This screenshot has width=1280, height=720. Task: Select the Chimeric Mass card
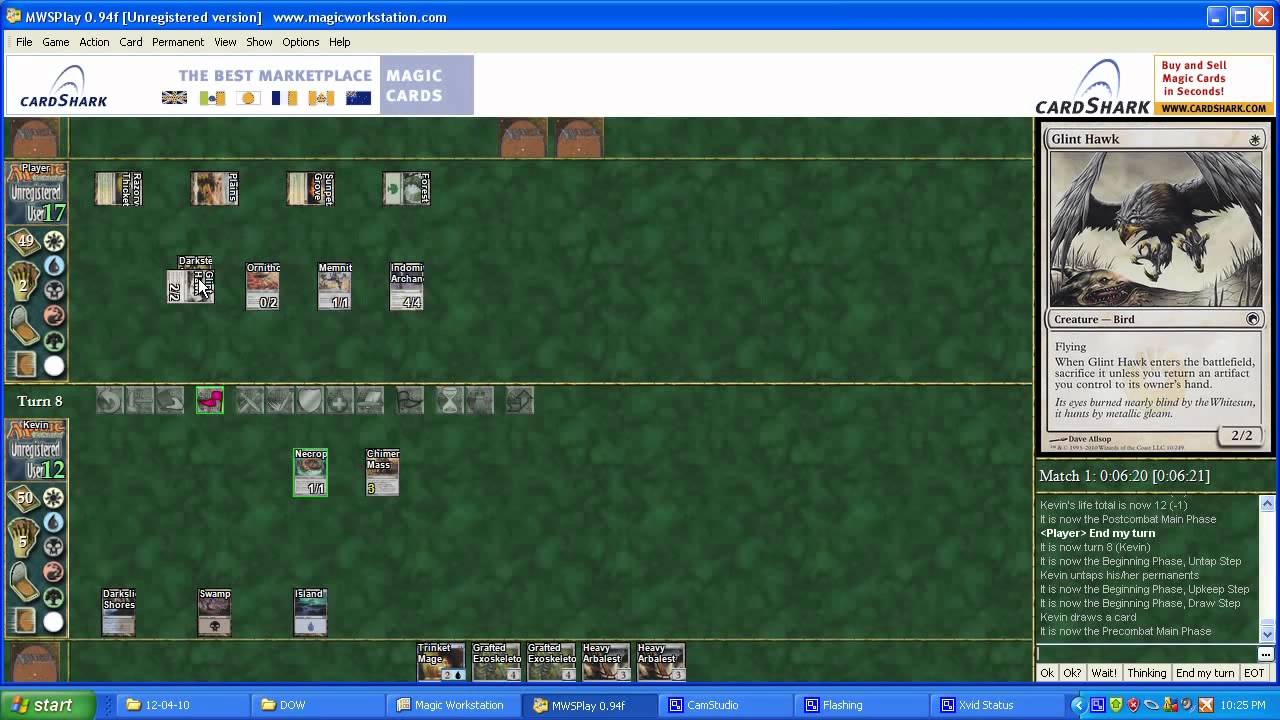[x=382, y=472]
